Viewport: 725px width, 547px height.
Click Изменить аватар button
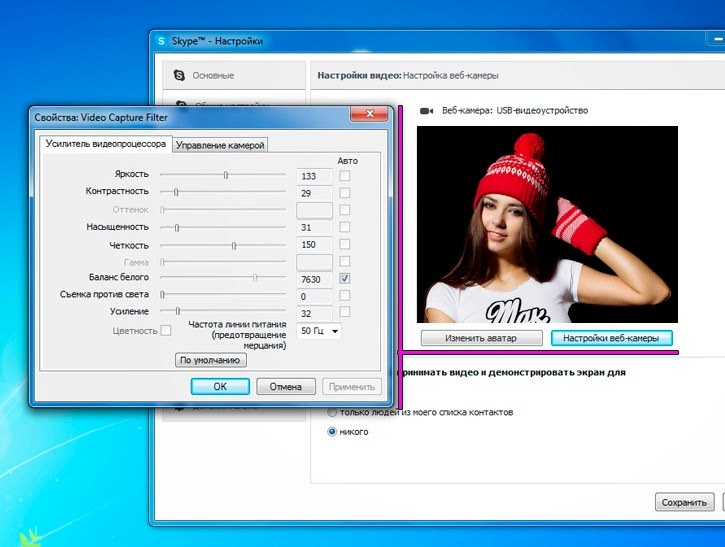click(481, 338)
